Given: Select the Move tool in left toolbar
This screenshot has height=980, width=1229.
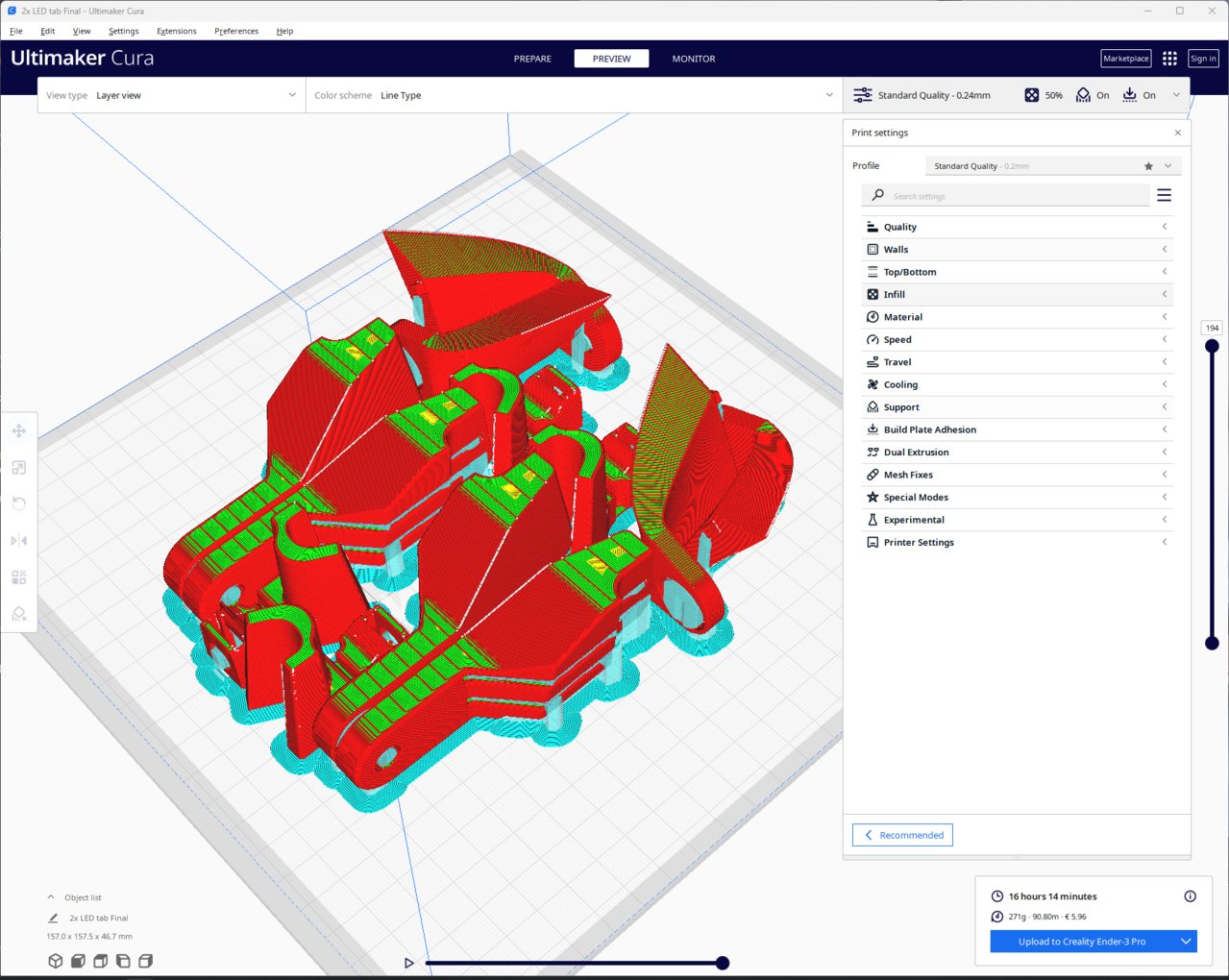Looking at the screenshot, I should pyautogui.click(x=18, y=430).
